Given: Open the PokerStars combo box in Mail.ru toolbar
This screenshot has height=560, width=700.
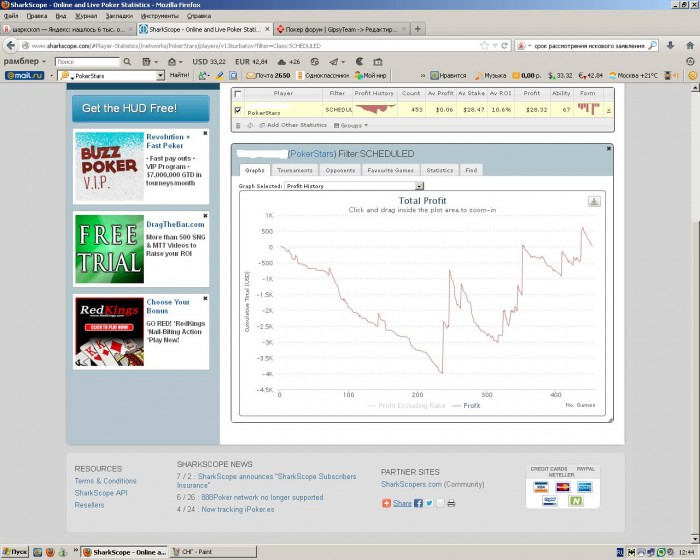Looking at the screenshot, I should pos(111,76).
